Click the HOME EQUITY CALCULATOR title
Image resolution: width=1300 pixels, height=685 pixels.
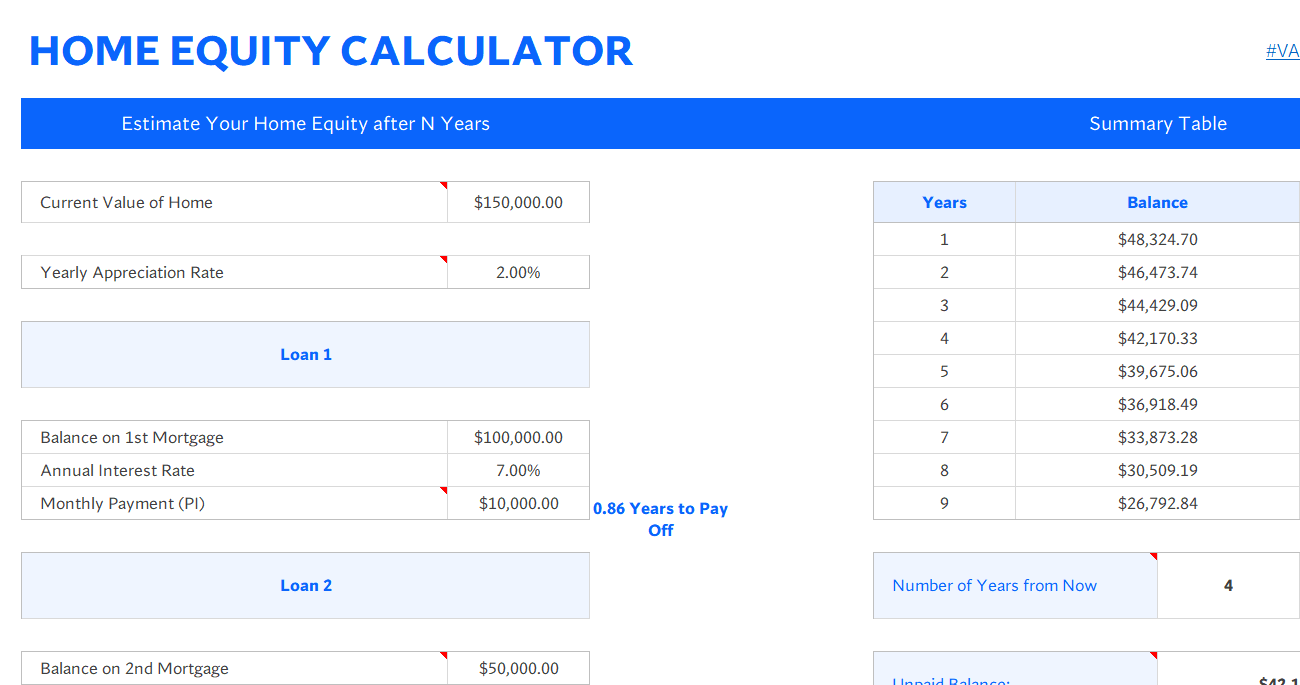point(331,51)
